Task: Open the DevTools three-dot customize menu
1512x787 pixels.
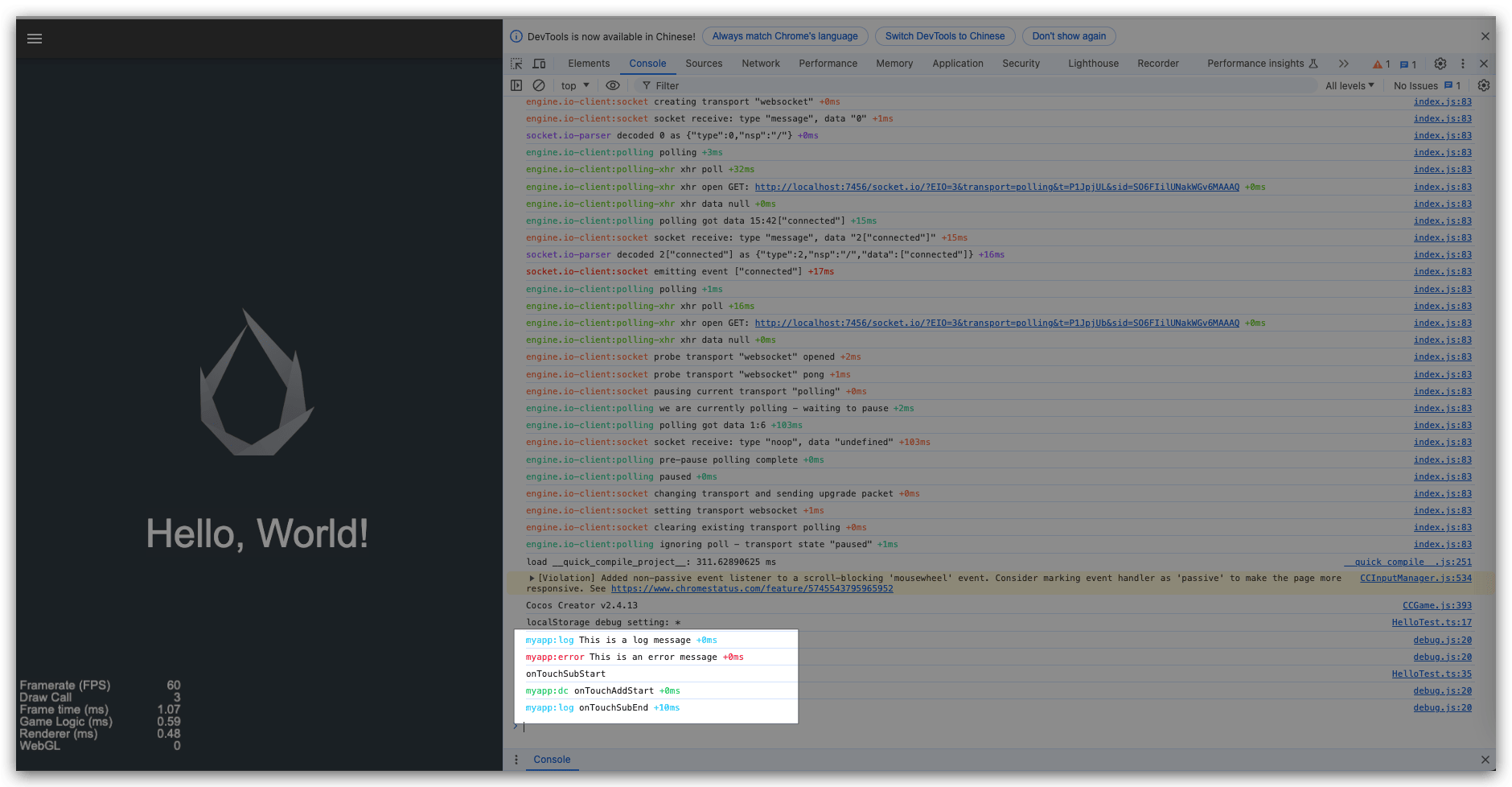Action: click(x=1463, y=64)
